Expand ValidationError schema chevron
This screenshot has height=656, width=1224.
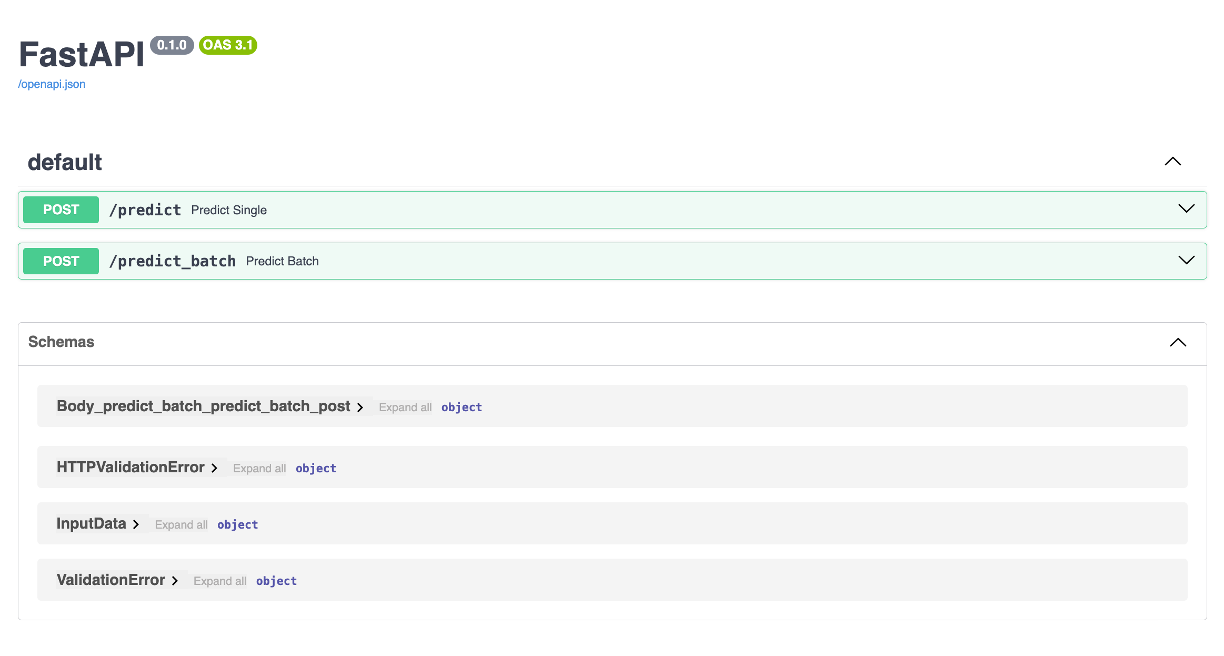174,581
